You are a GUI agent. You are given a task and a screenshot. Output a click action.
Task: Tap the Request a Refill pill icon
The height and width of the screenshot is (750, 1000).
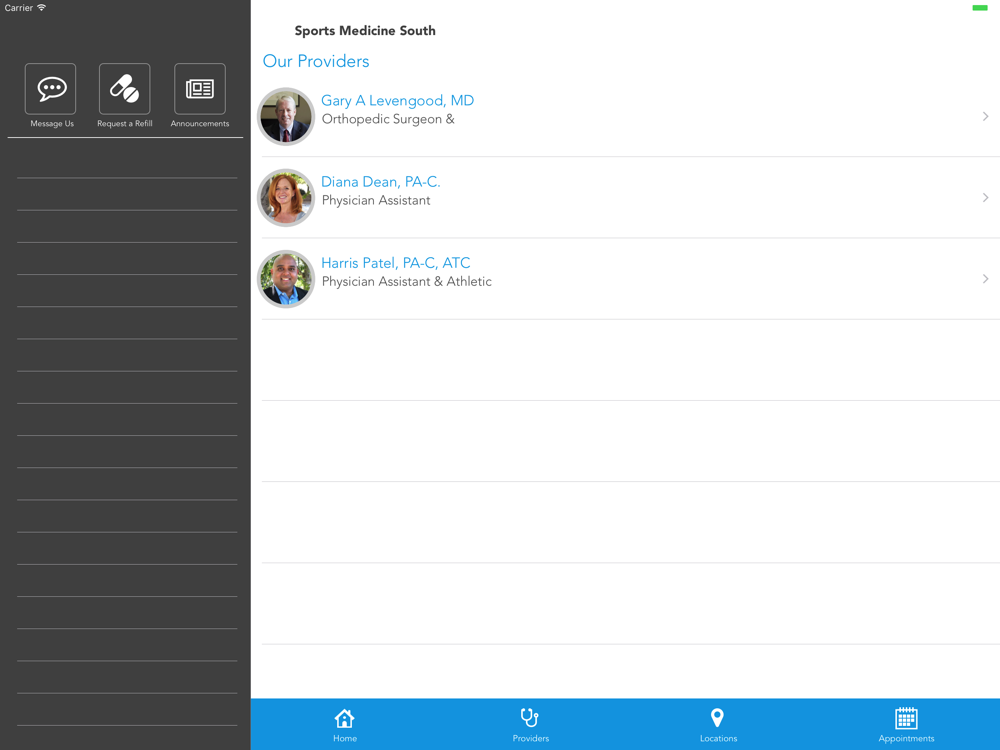[124, 89]
